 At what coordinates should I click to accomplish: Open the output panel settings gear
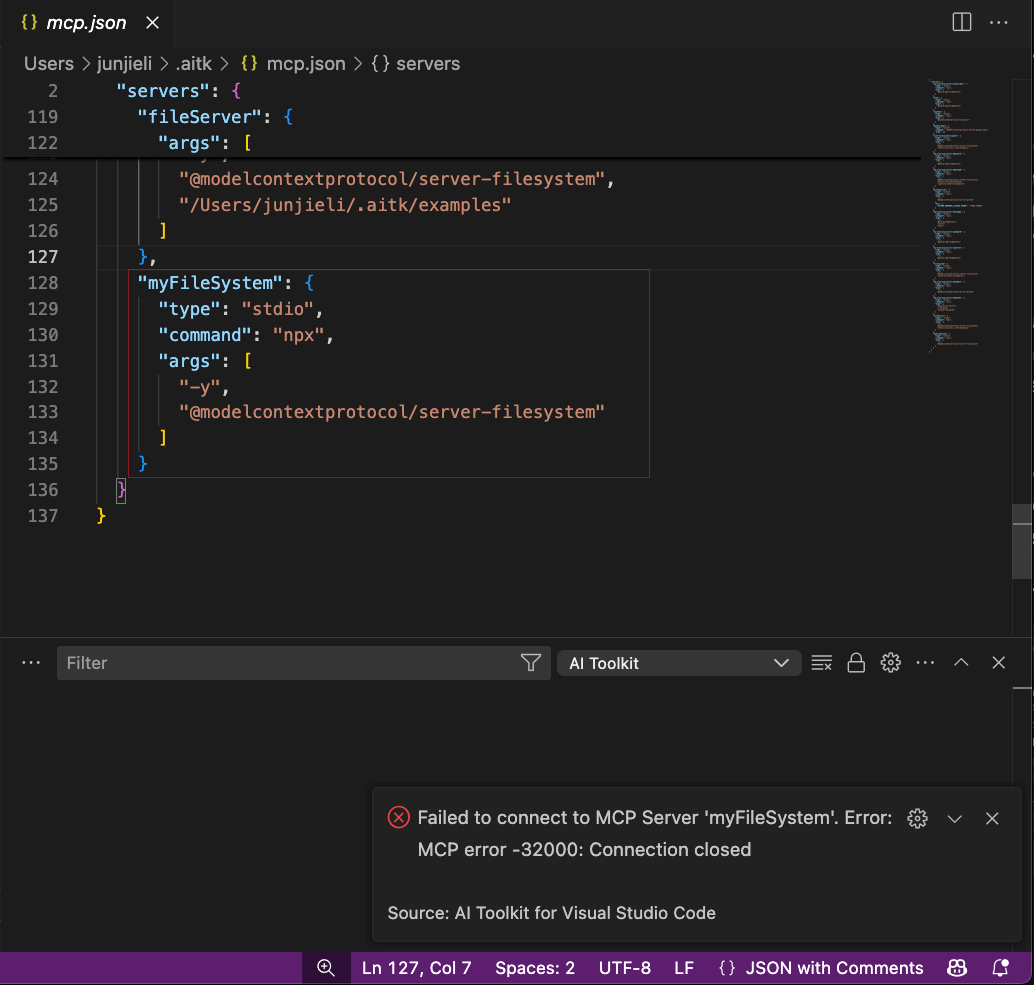click(890, 662)
